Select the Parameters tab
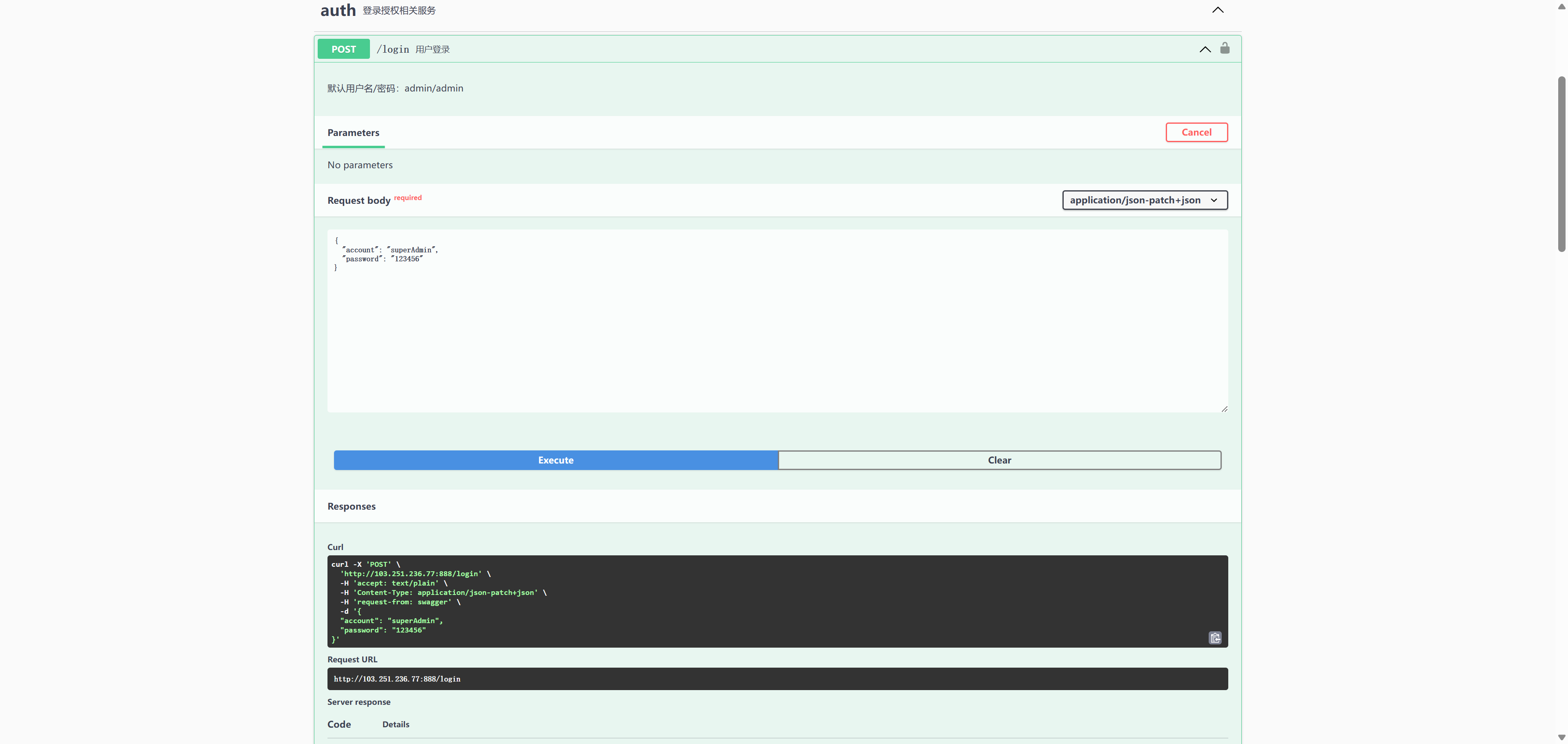Viewport: 1568px width, 744px height. (353, 133)
